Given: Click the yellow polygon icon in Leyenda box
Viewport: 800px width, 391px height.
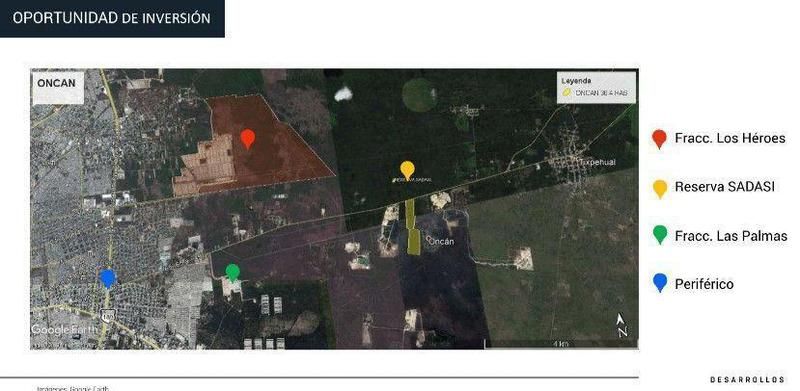Looking at the screenshot, I should [566, 93].
